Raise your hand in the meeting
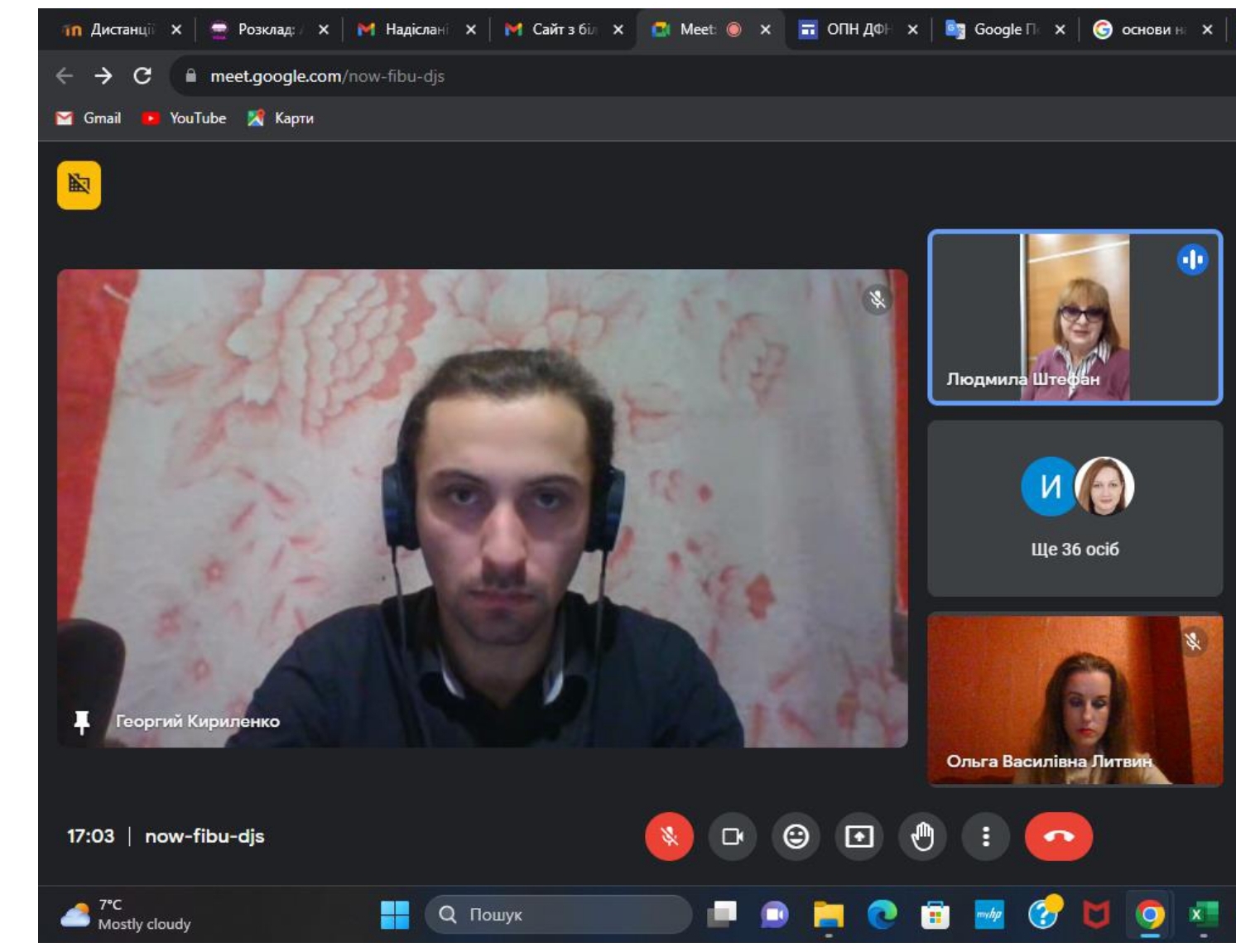This screenshot has width=1236, height=952. 922,837
